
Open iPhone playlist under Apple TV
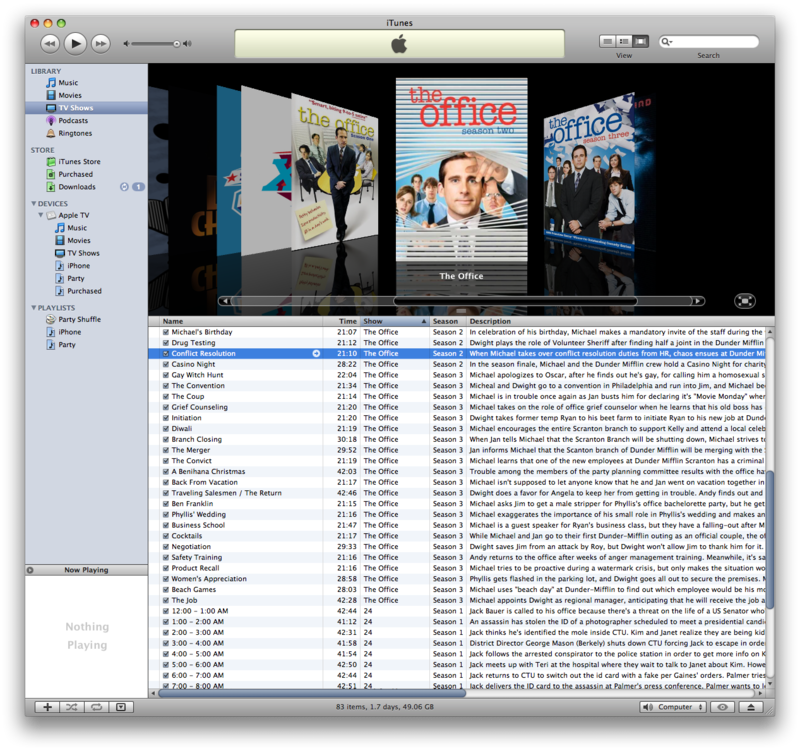click(79, 266)
